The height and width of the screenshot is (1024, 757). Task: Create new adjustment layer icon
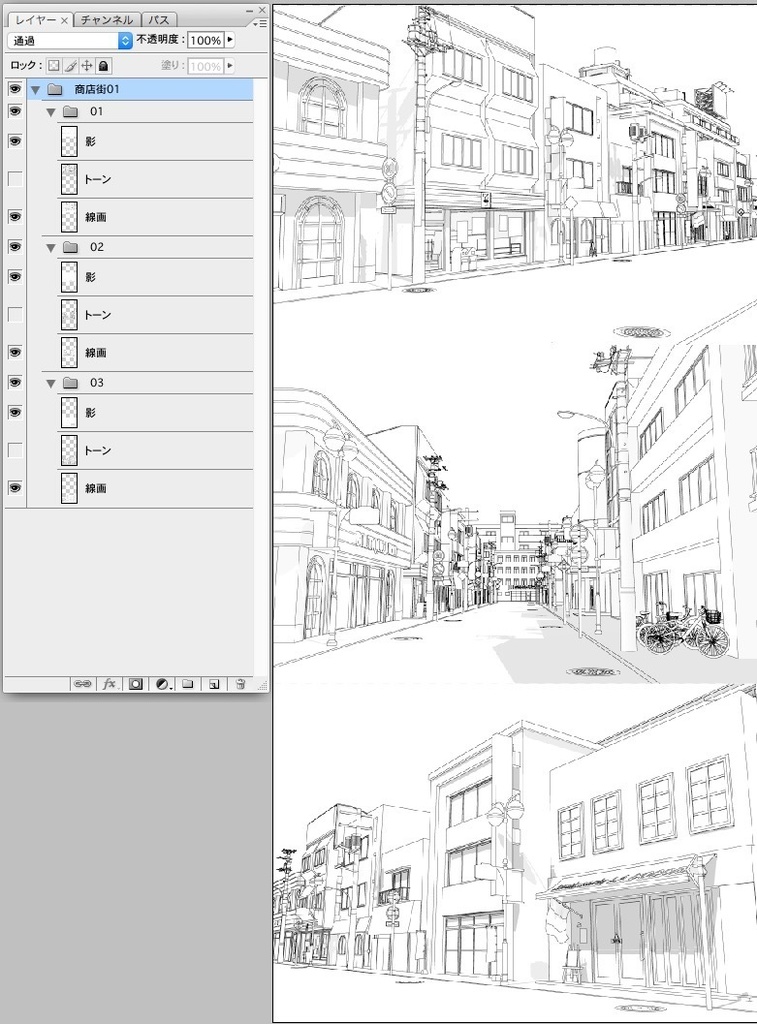pos(163,684)
